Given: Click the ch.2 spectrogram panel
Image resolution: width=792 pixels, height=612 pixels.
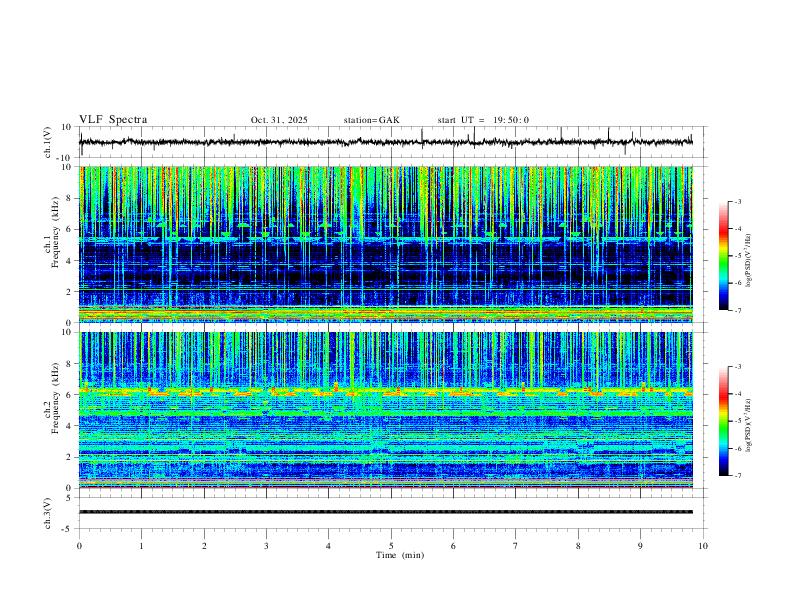Looking at the screenshot, I should coord(386,410).
